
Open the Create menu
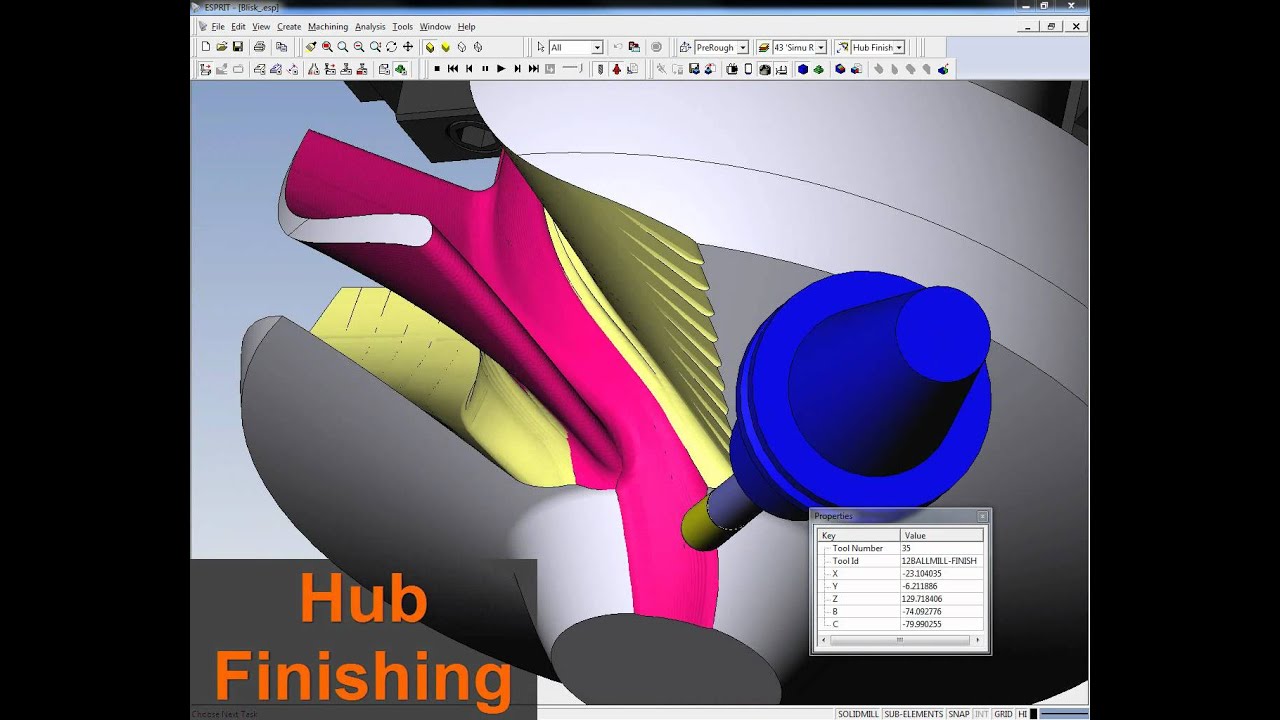click(x=289, y=27)
